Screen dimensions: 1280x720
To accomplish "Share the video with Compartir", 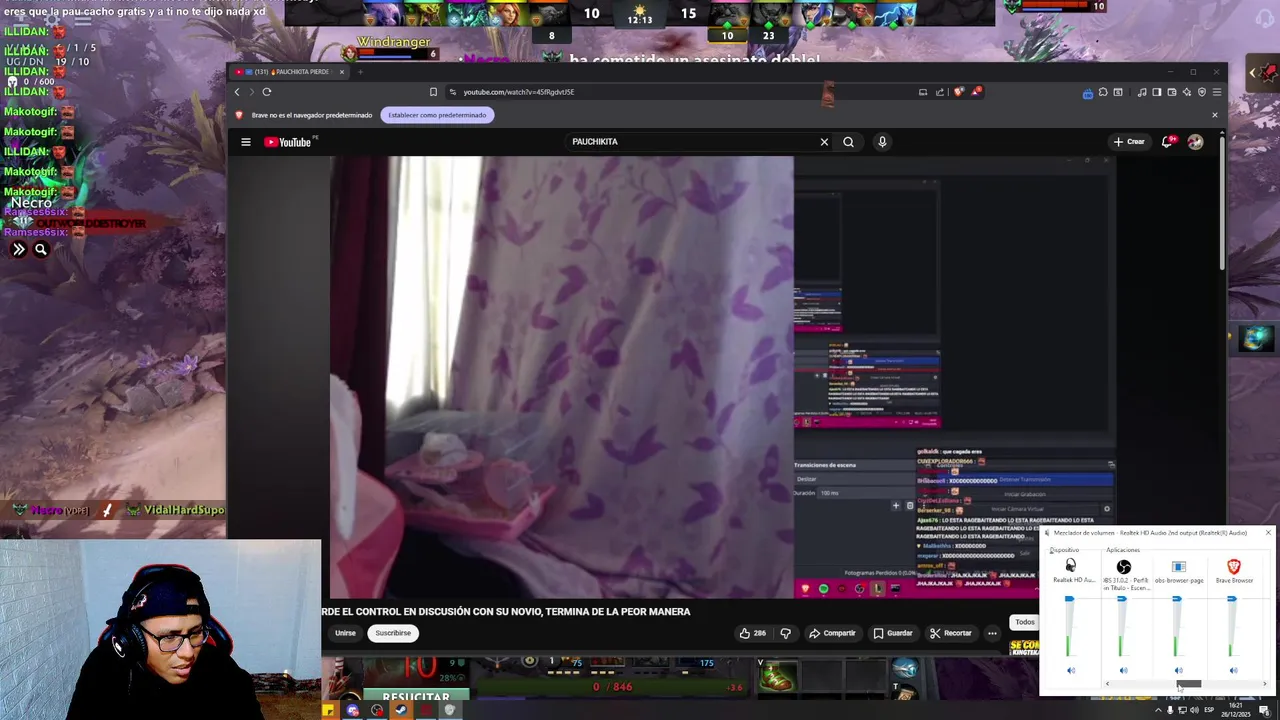I will pos(832,633).
